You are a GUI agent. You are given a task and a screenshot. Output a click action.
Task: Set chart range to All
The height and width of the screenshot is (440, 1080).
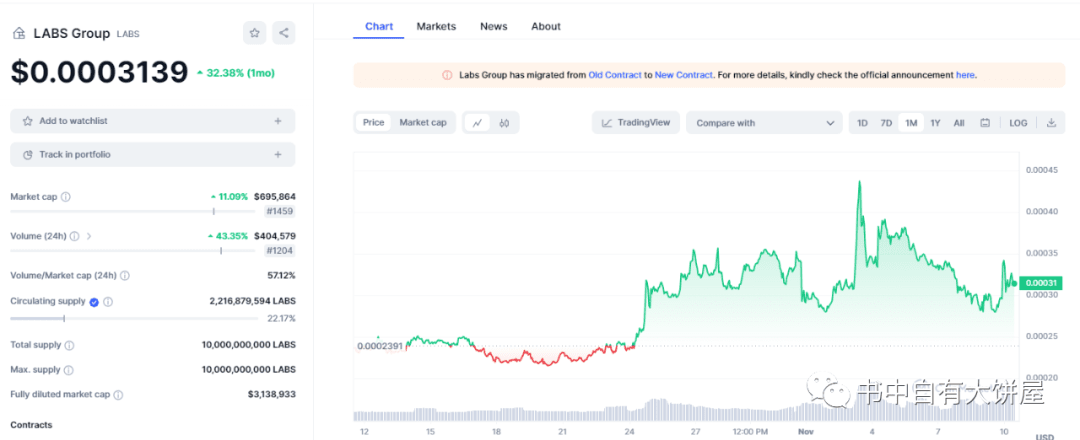click(959, 123)
